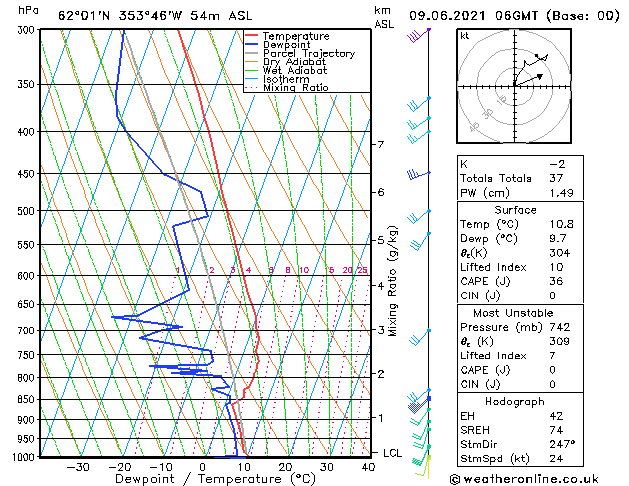
Task: Click the '400' pressure level label
Action: click(28, 132)
